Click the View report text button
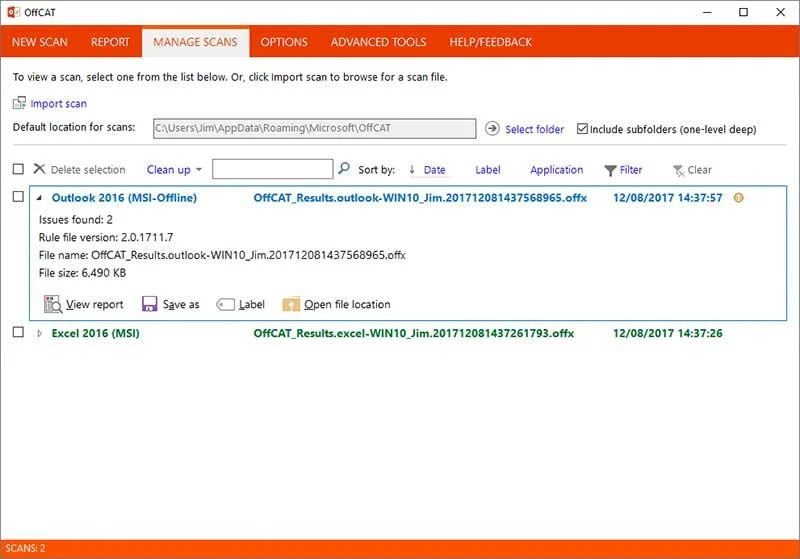The width and height of the screenshot is (800, 559). point(95,304)
